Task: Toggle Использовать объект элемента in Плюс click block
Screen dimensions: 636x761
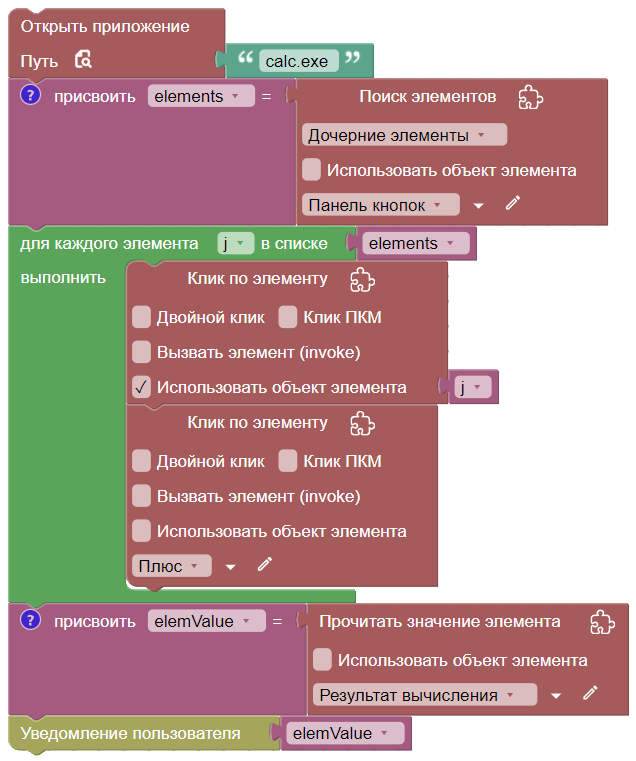Action: pyautogui.click(x=141, y=530)
